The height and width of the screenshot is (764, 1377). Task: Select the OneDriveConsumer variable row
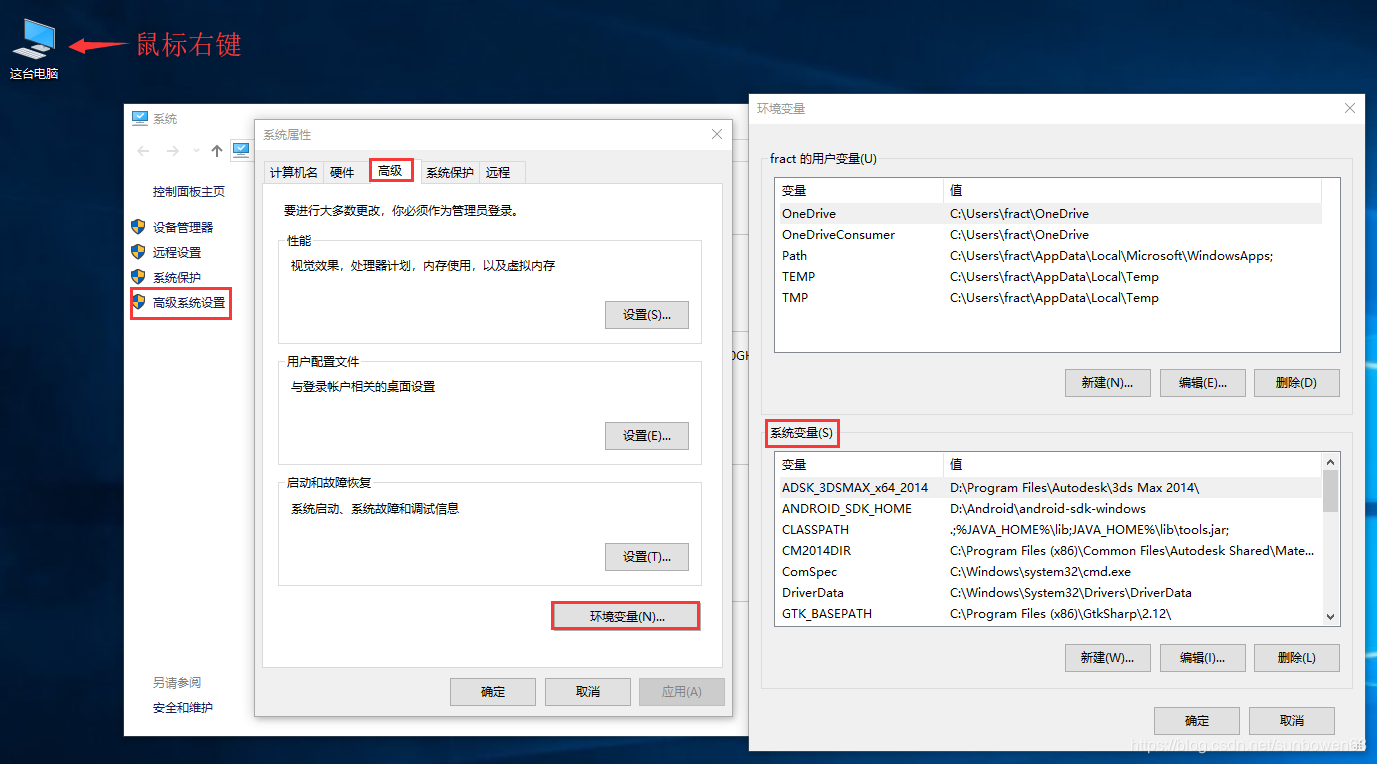[x=1048, y=234]
